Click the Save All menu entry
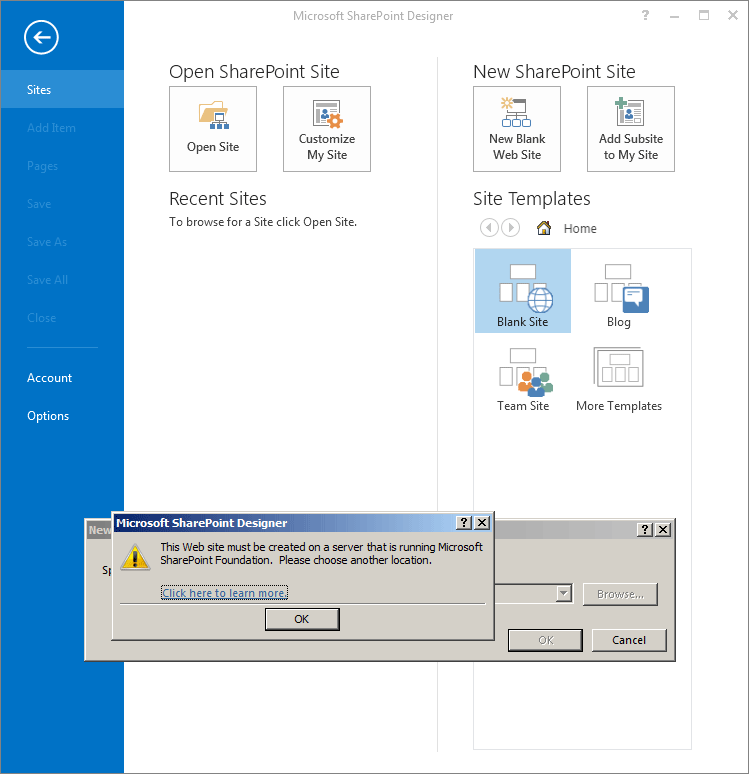Image resolution: width=749 pixels, height=774 pixels. pos(47,280)
